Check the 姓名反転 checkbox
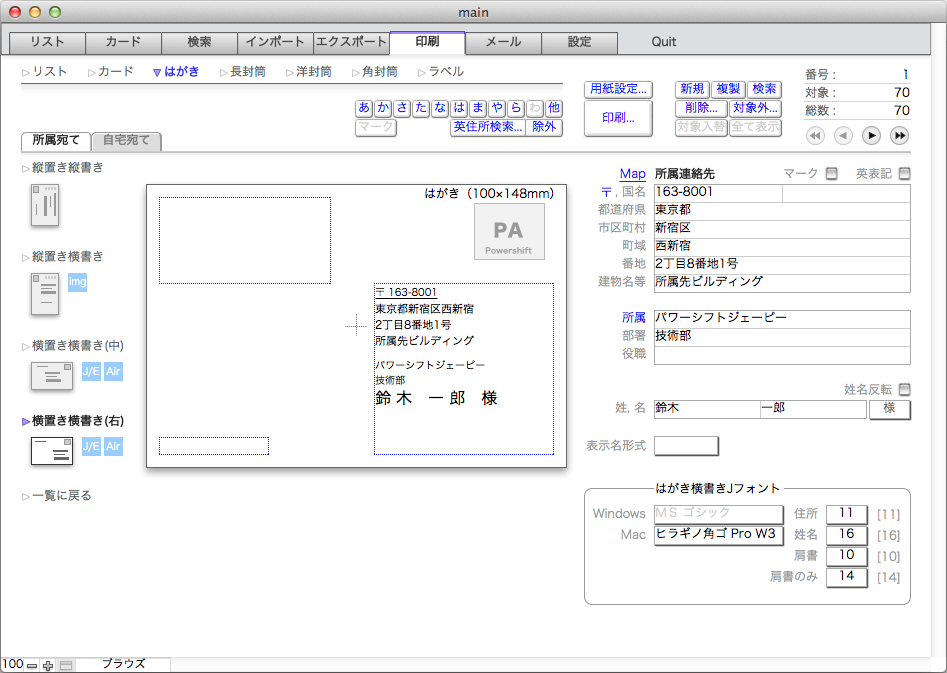Screen dimensions: 947x673 point(904,390)
